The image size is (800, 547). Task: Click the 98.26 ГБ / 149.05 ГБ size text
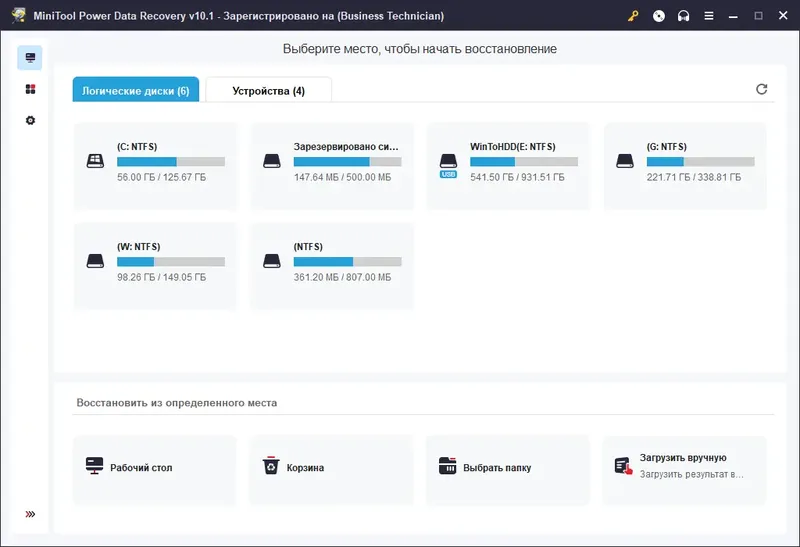[162, 277]
